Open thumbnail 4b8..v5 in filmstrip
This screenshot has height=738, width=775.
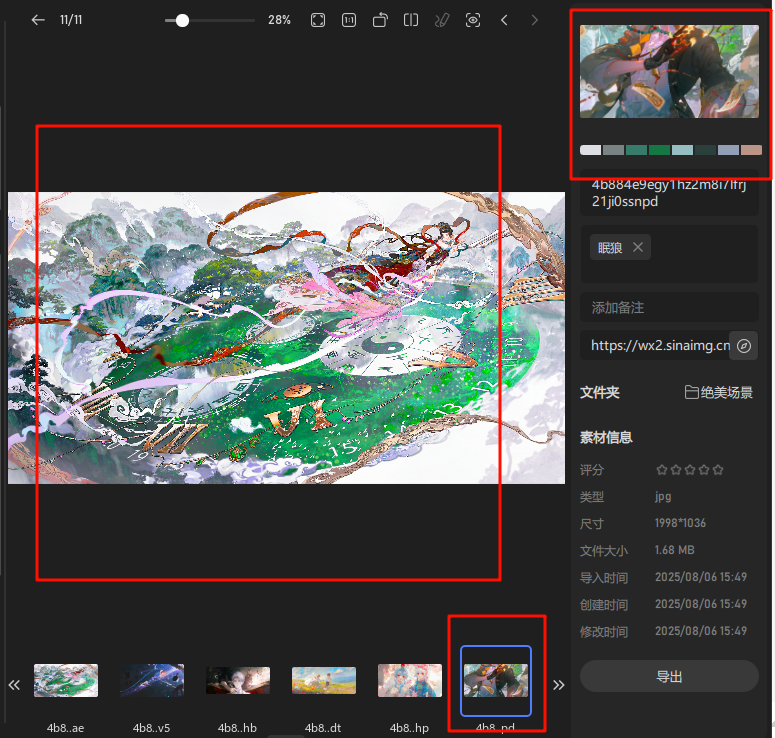[x=152, y=680]
